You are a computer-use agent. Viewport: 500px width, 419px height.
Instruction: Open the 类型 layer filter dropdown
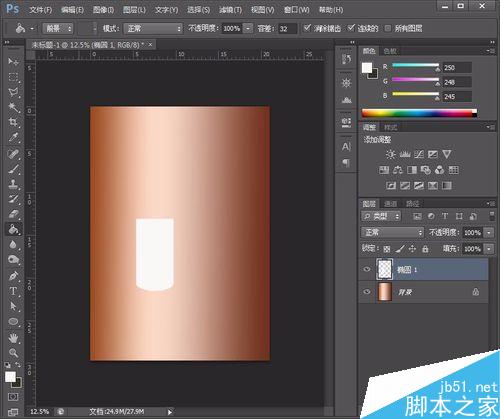(x=381, y=216)
